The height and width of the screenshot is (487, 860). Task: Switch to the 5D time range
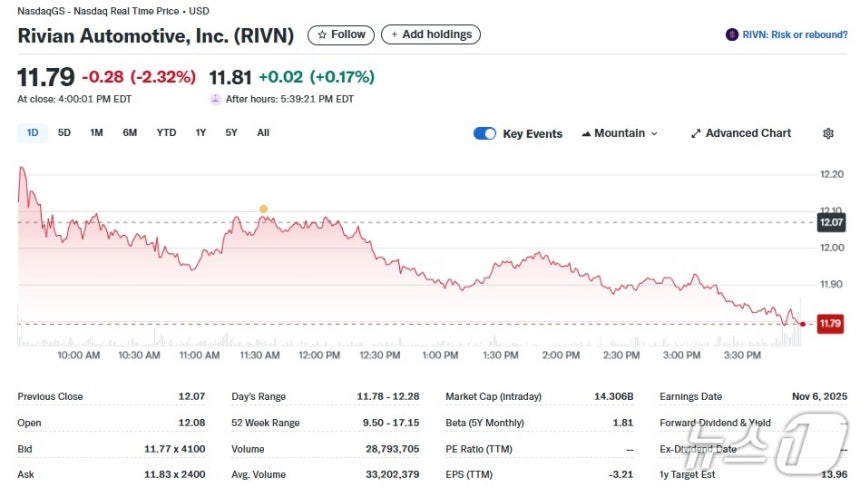coord(64,133)
